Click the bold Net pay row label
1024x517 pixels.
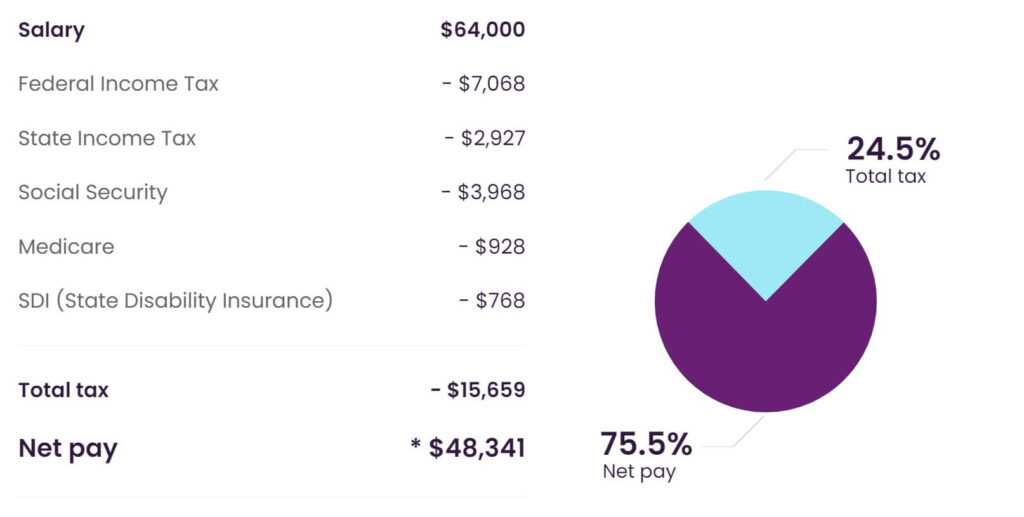[68, 448]
